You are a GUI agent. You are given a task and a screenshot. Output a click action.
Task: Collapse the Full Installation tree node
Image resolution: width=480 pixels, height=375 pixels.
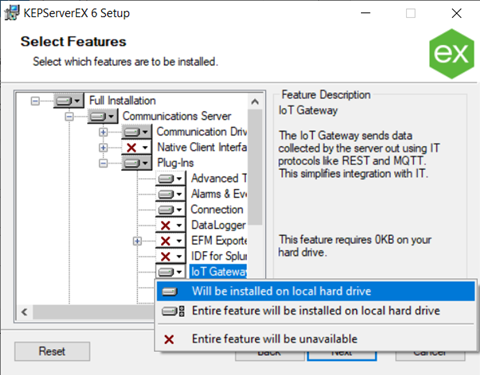click(35, 101)
